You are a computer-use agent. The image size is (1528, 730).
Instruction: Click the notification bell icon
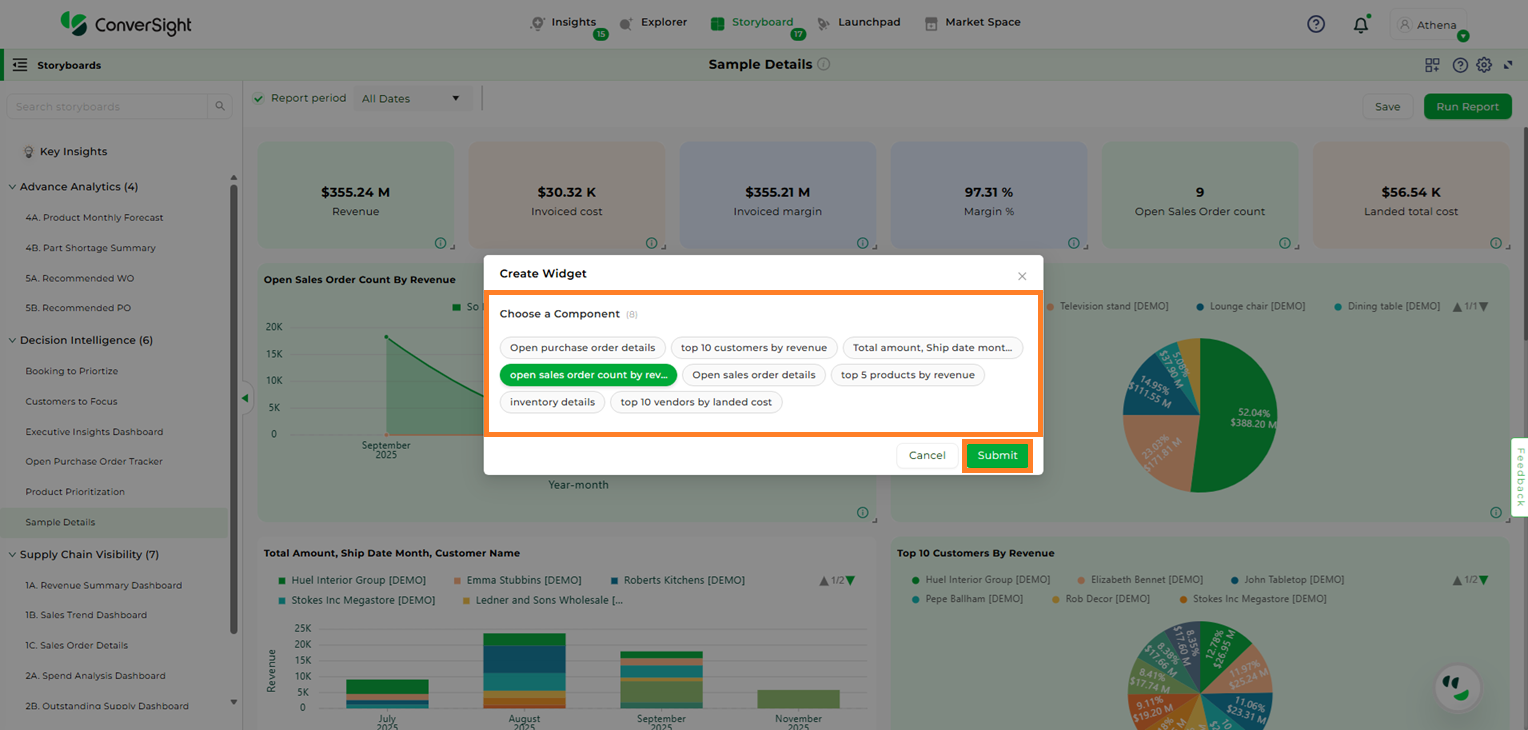1360,25
